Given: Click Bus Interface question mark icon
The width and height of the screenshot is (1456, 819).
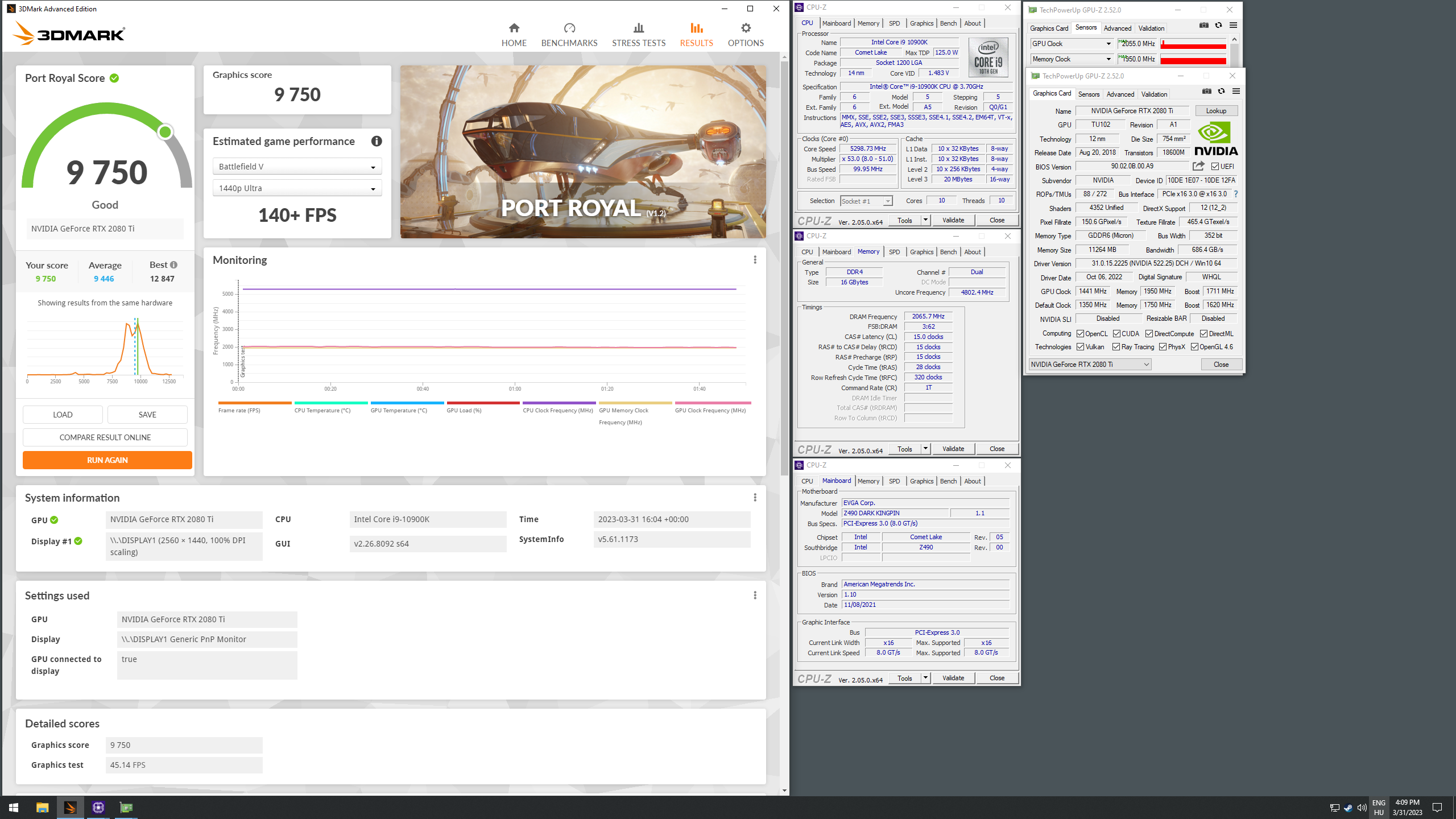Looking at the screenshot, I should point(1236,194).
